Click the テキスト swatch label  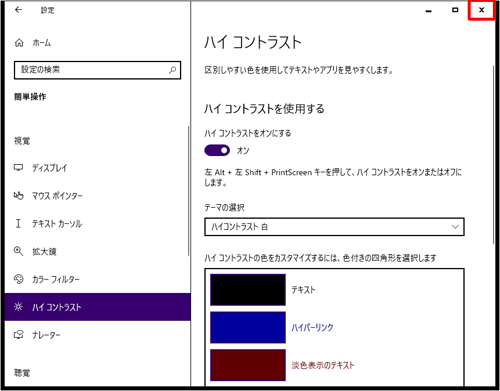coord(303,290)
